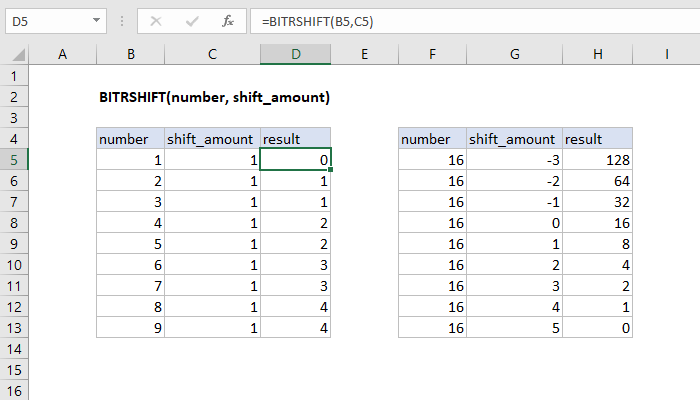
Task: Select row 3 header
Action: pos(14,118)
